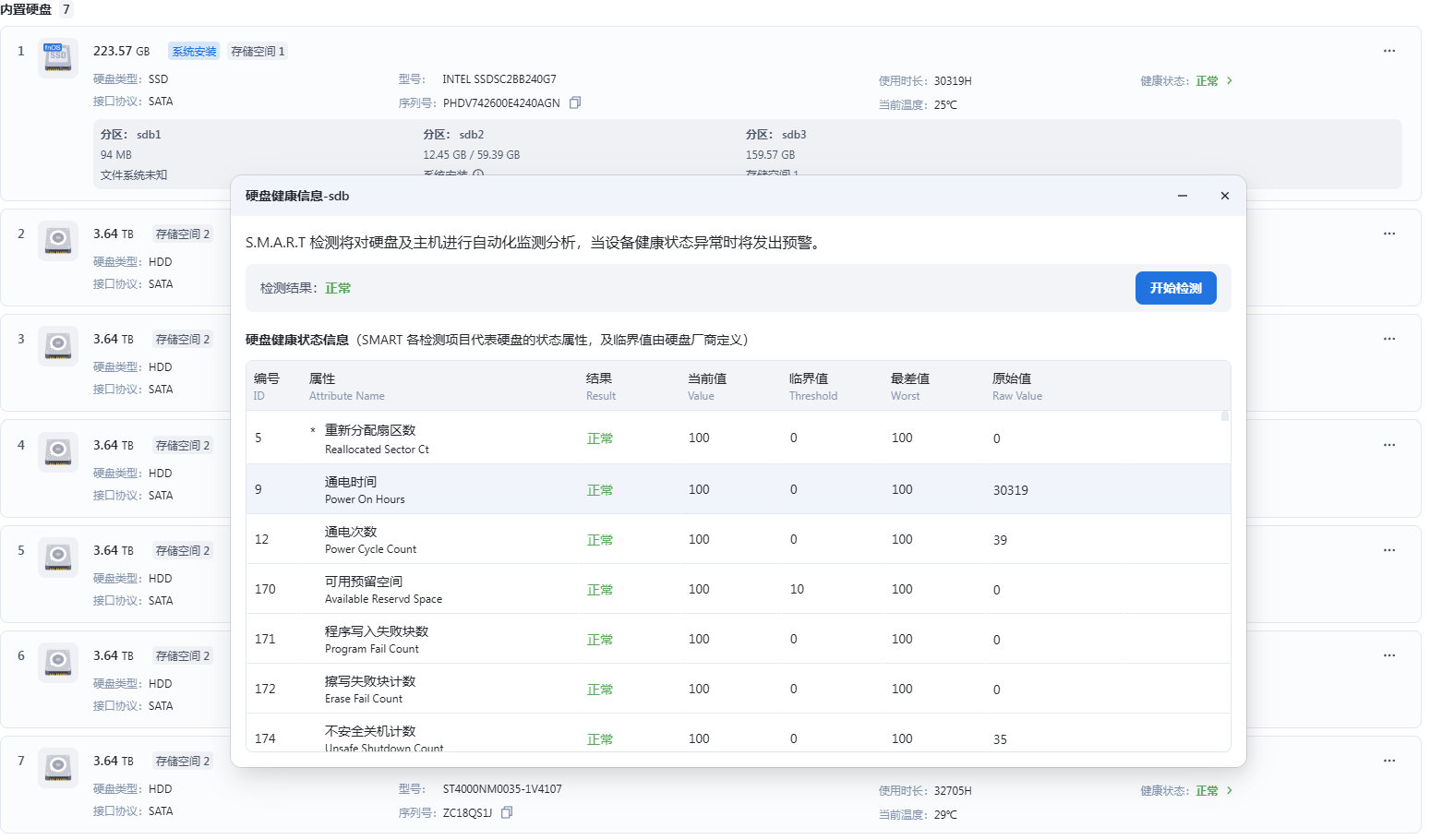
Task: Open more options menu for disk 2
Action: pyautogui.click(x=1388, y=234)
